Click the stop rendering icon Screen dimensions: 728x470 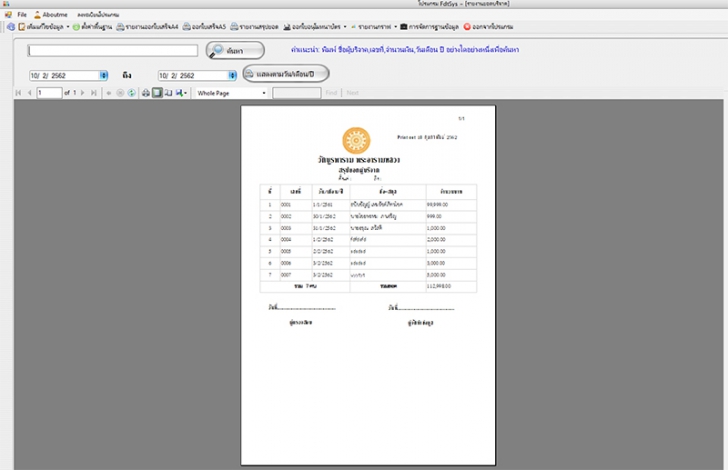pos(120,93)
